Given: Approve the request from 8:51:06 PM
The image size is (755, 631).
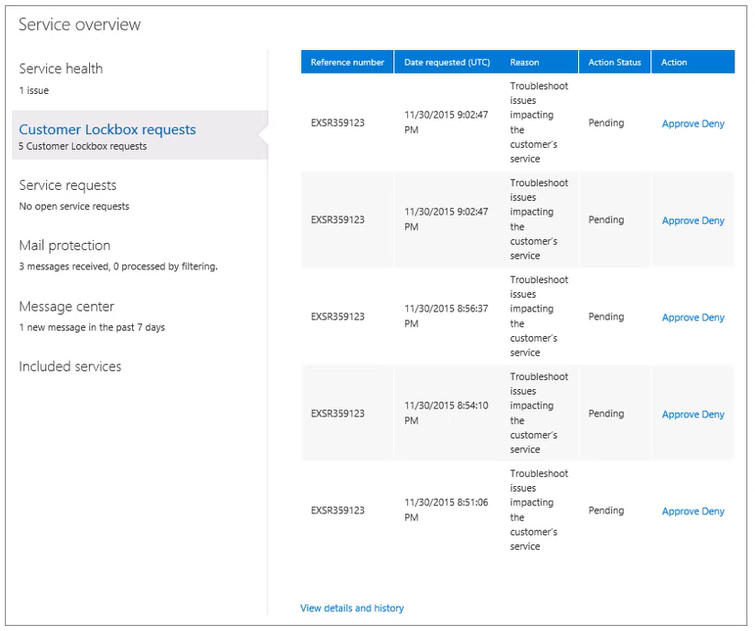Looking at the screenshot, I should point(680,512).
